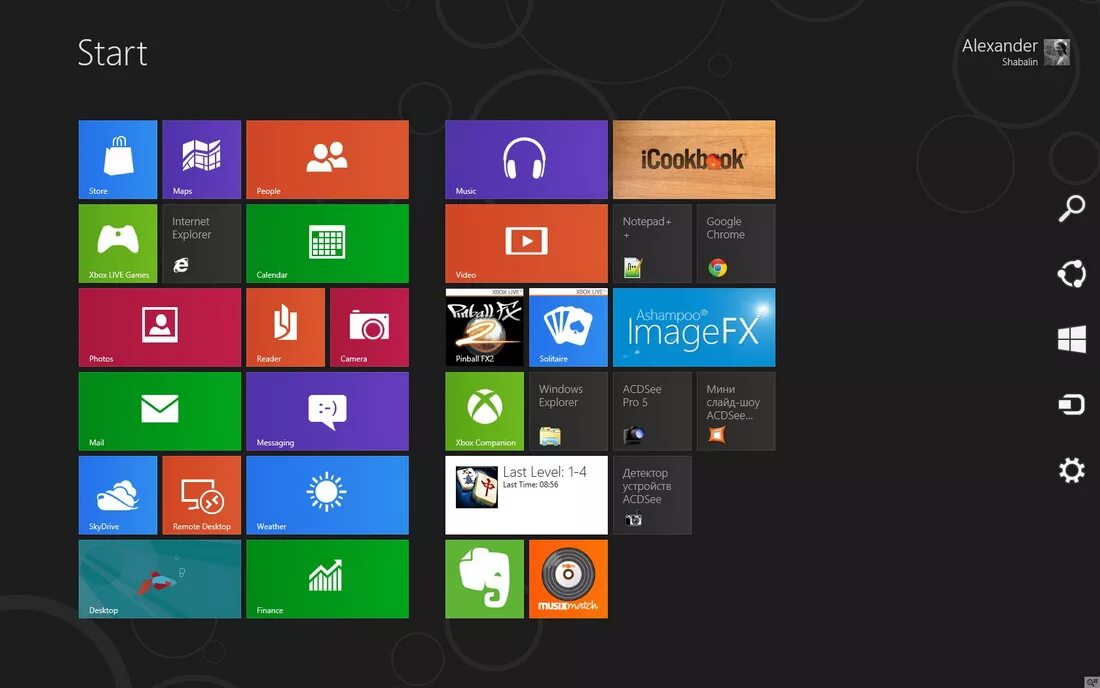The height and width of the screenshot is (688, 1100).
Task: Open the Store tile
Action: (118, 159)
